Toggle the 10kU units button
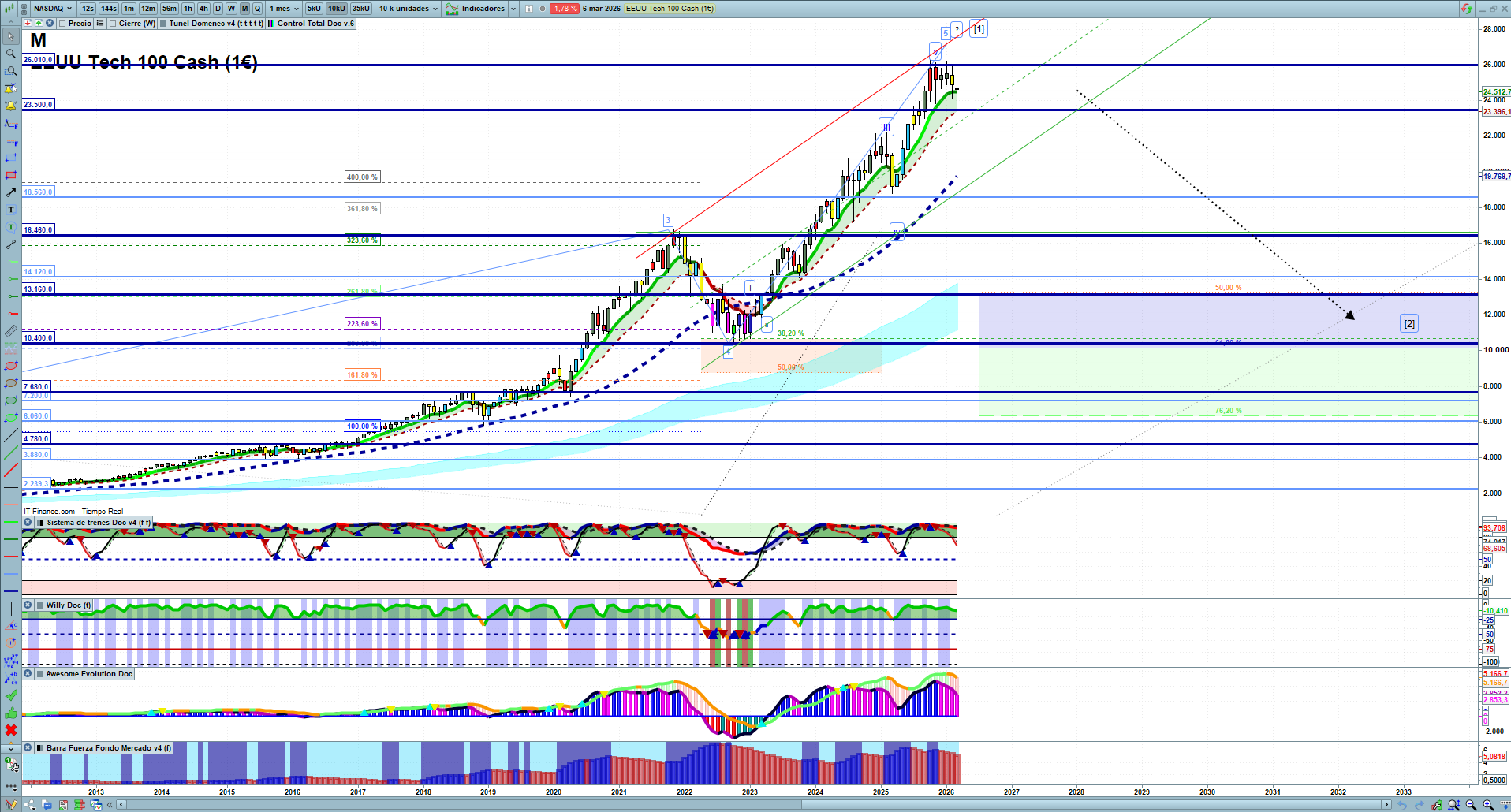This screenshot has height=812, width=1511. click(x=337, y=9)
